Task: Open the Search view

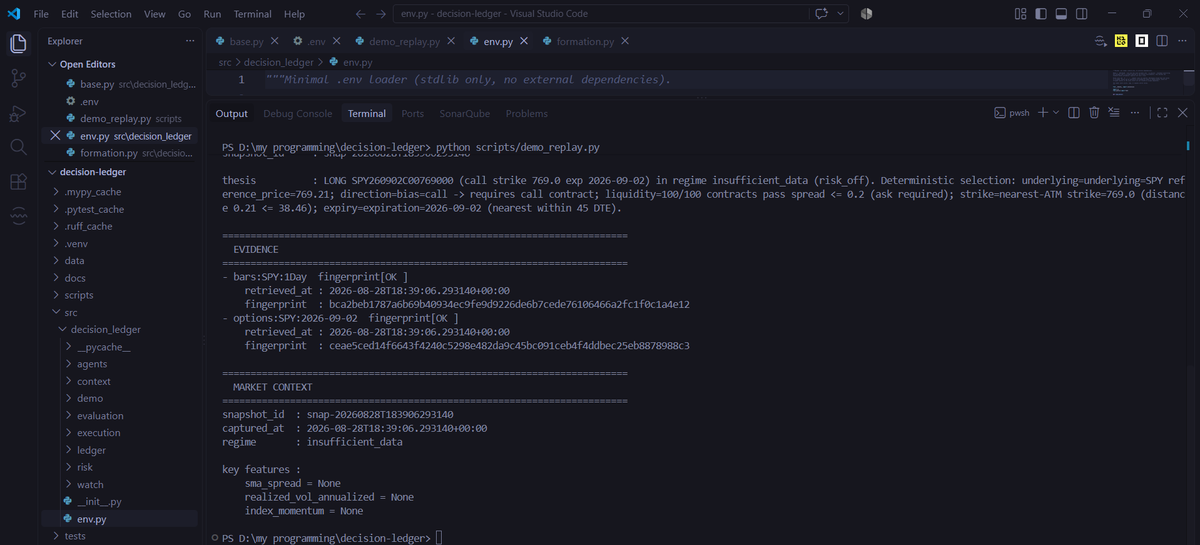Action: [18, 147]
